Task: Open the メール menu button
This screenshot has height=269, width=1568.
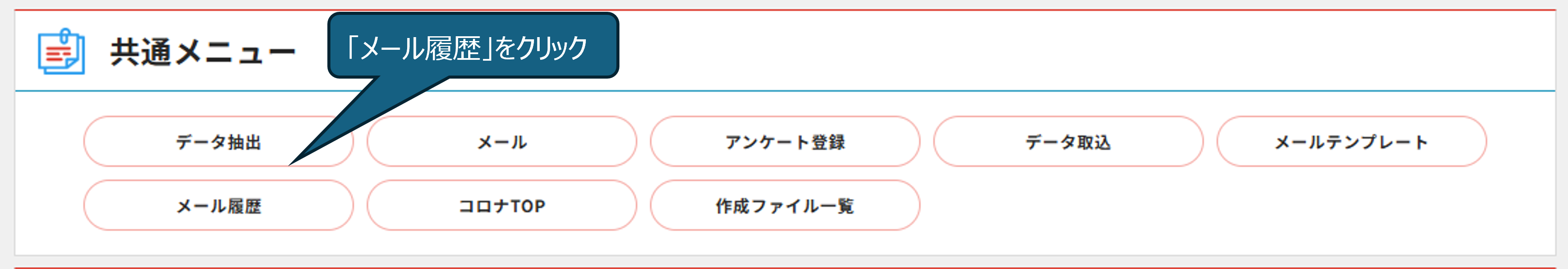Action: [x=502, y=141]
